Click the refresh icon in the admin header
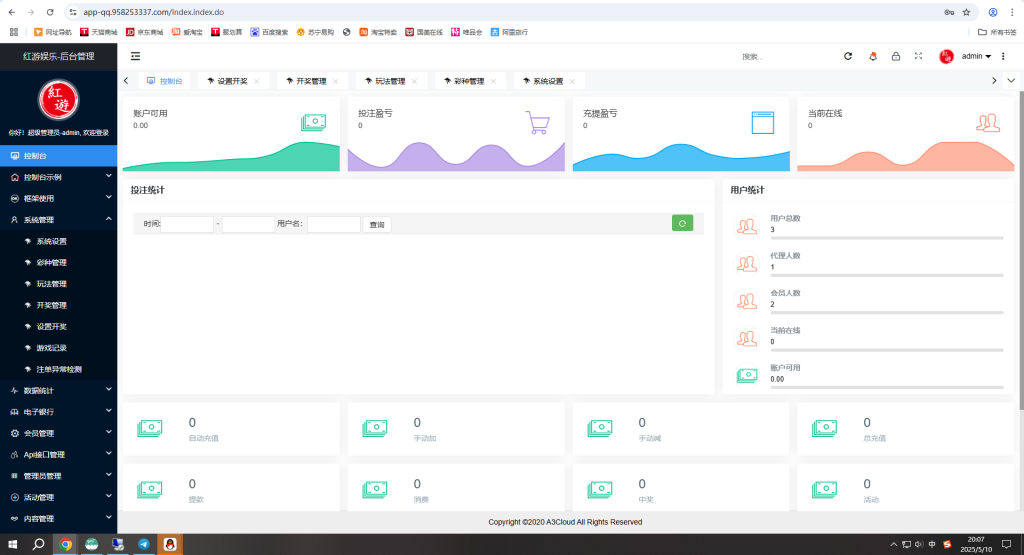 pyautogui.click(x=848, y=56)
